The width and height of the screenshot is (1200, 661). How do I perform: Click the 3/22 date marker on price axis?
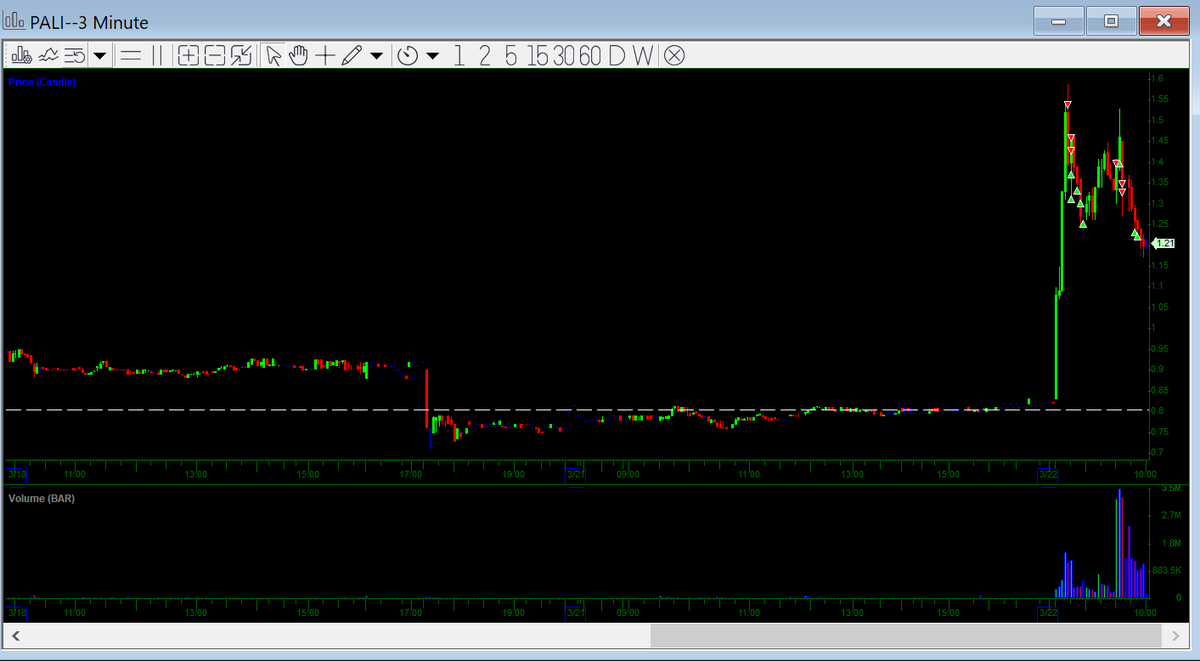point(1048,473)
